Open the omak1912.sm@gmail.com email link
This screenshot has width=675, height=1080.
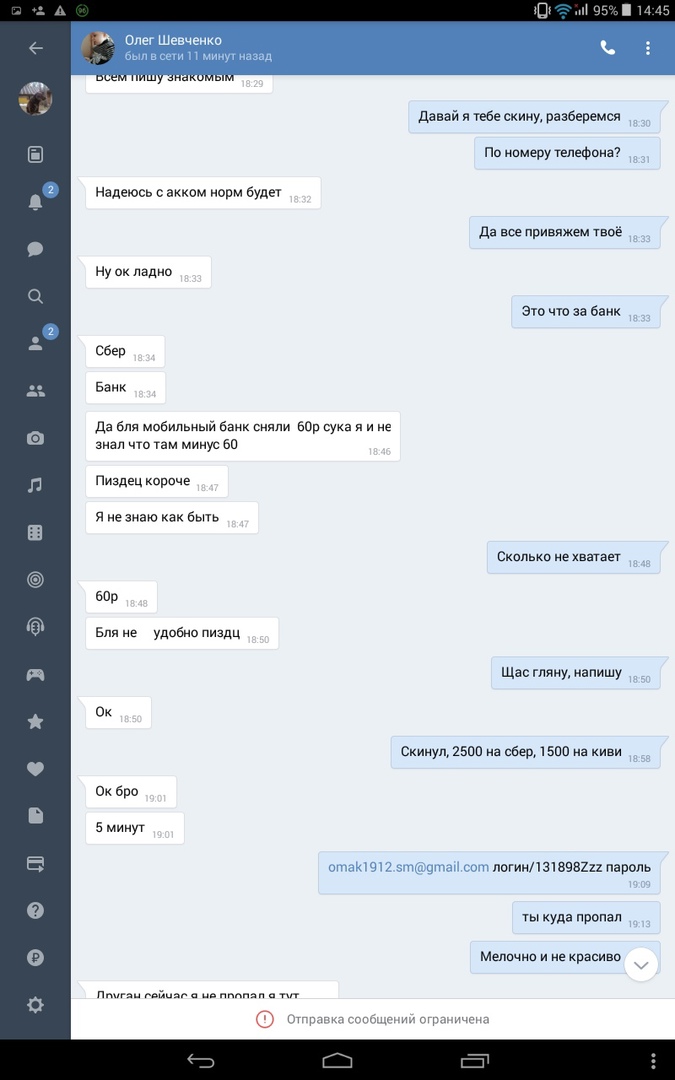point(408,866)
